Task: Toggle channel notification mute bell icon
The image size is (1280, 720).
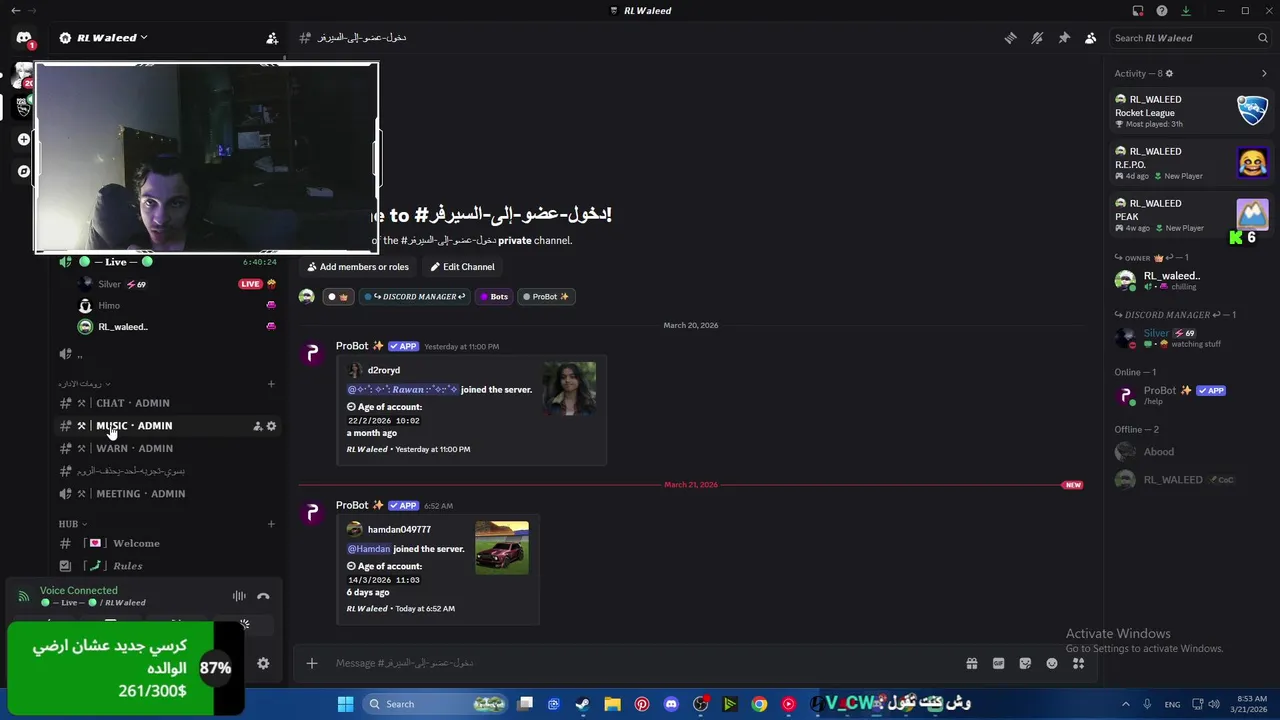Action: pos(1037,38)
